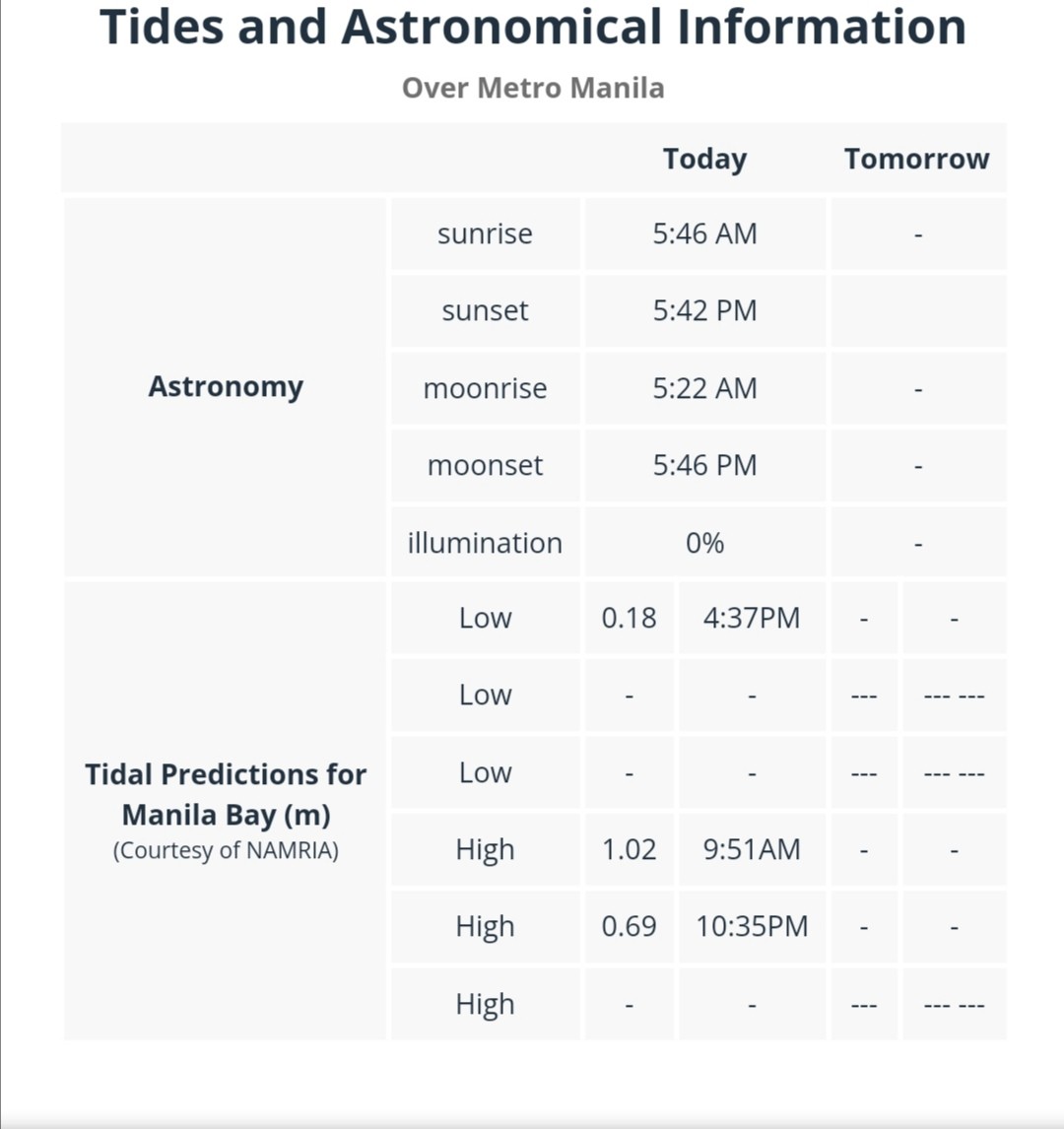Select the 4:37PM low tide time
The height and width of the screenshot is (1129, 1064).
point(752,619)
